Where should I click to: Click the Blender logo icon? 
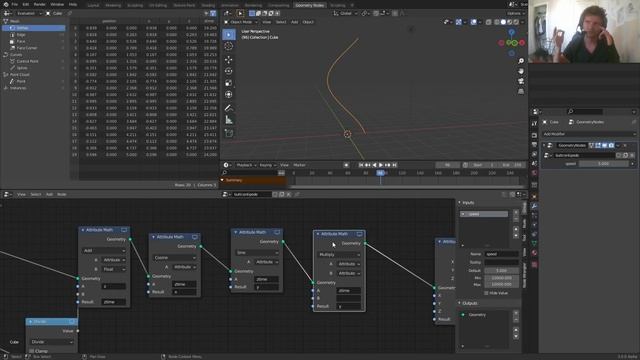click(6, 4)
